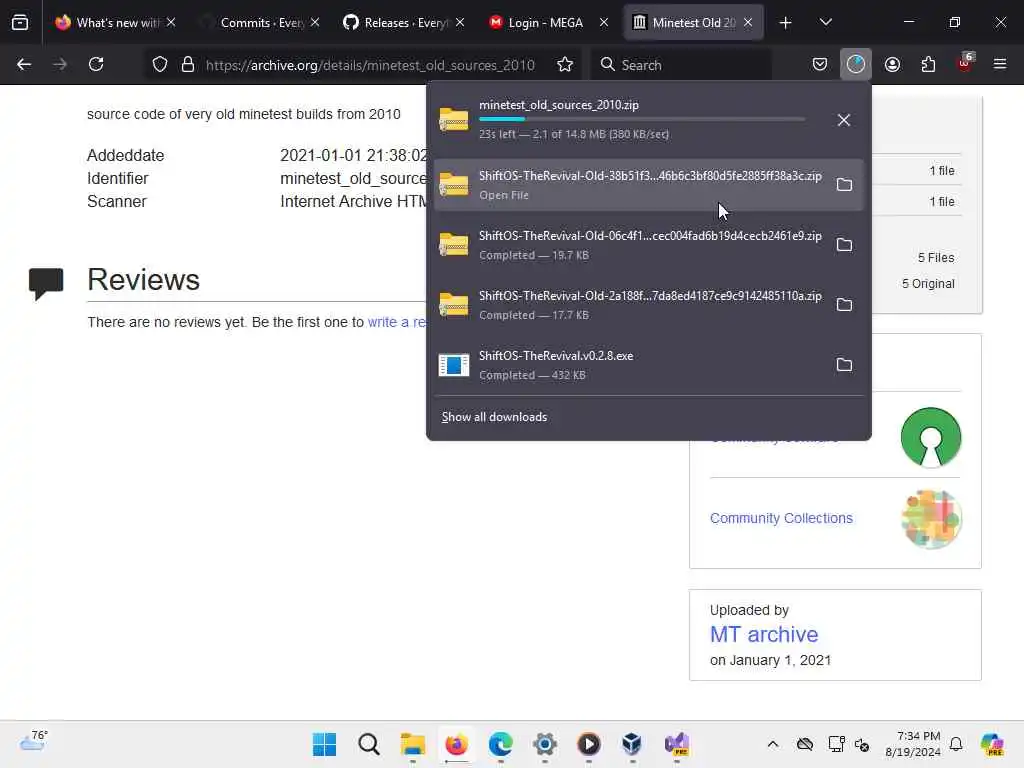Click the 5 Files download count
1024x768 pixels.
(x=936, y=257)
